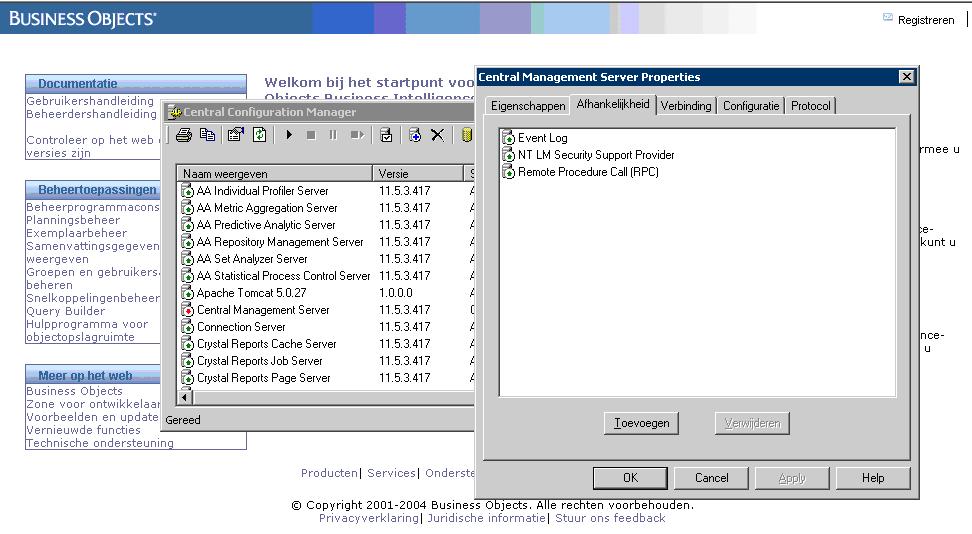Select the Apache Tomcat 5.0.27 row
972x534 pixels.
[251, 293]
